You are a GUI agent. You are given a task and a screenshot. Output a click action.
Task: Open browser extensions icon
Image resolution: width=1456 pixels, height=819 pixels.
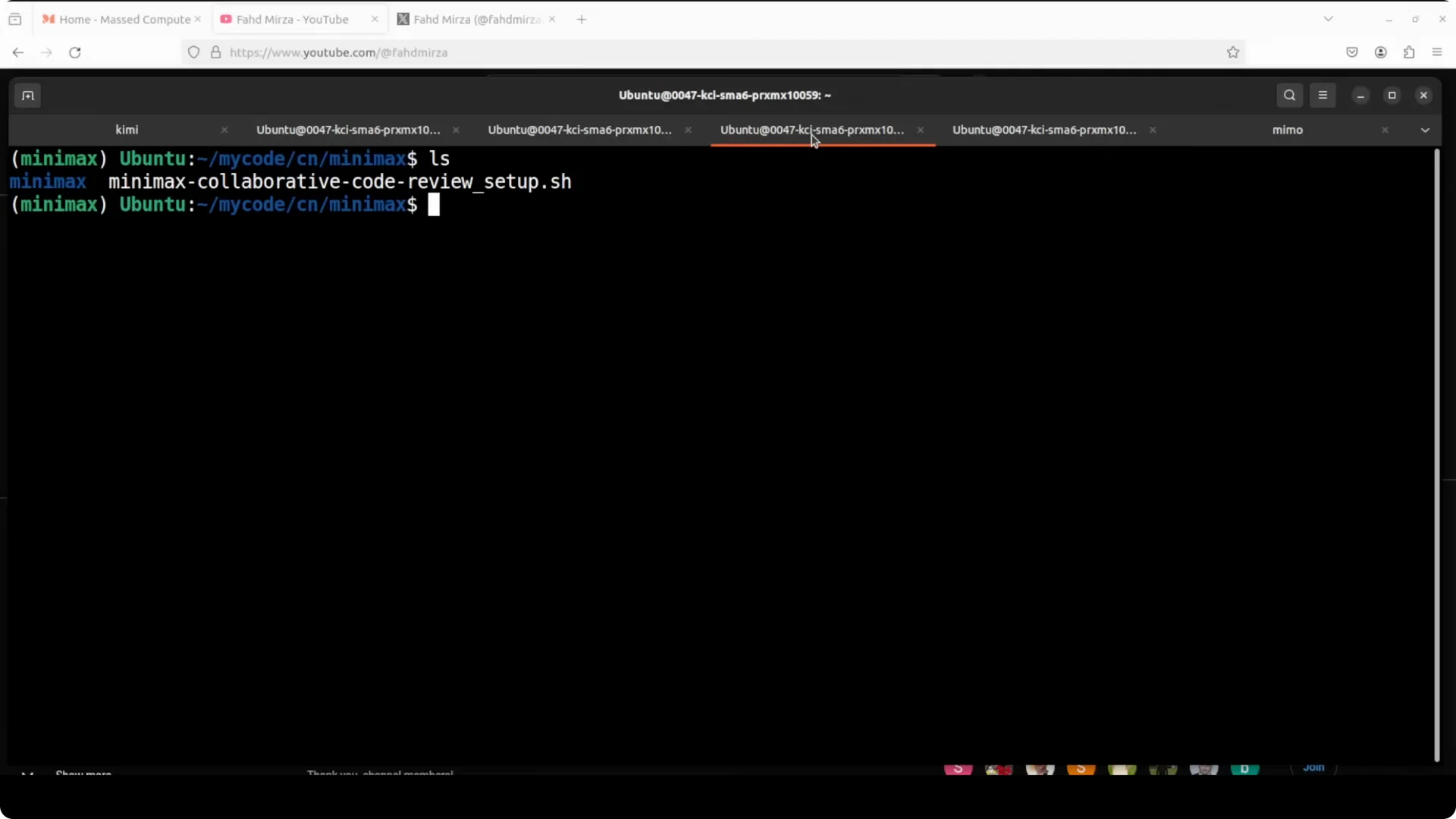click(x=1409, y=52)
